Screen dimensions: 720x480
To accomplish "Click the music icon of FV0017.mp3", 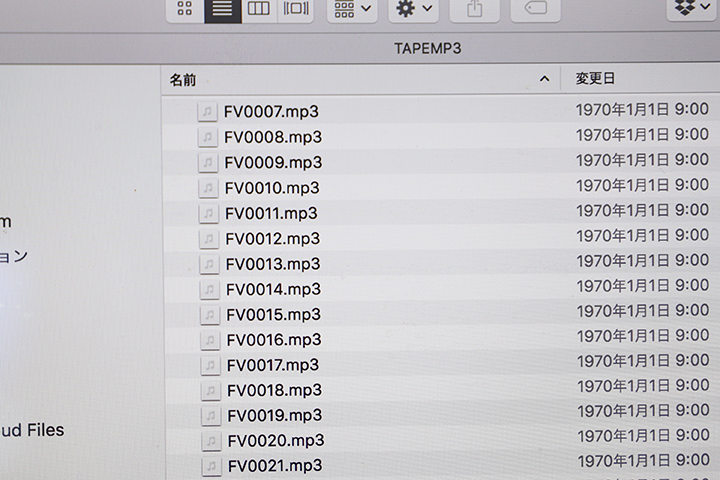I will (210, 365).
